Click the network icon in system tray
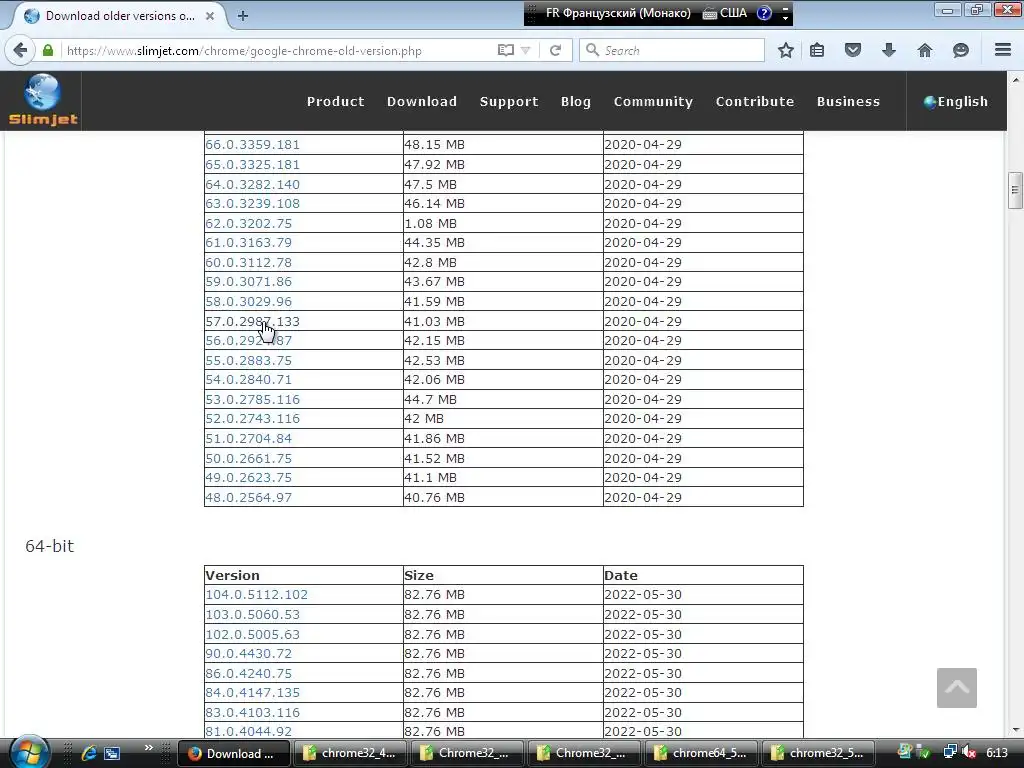 coord(950,752)
